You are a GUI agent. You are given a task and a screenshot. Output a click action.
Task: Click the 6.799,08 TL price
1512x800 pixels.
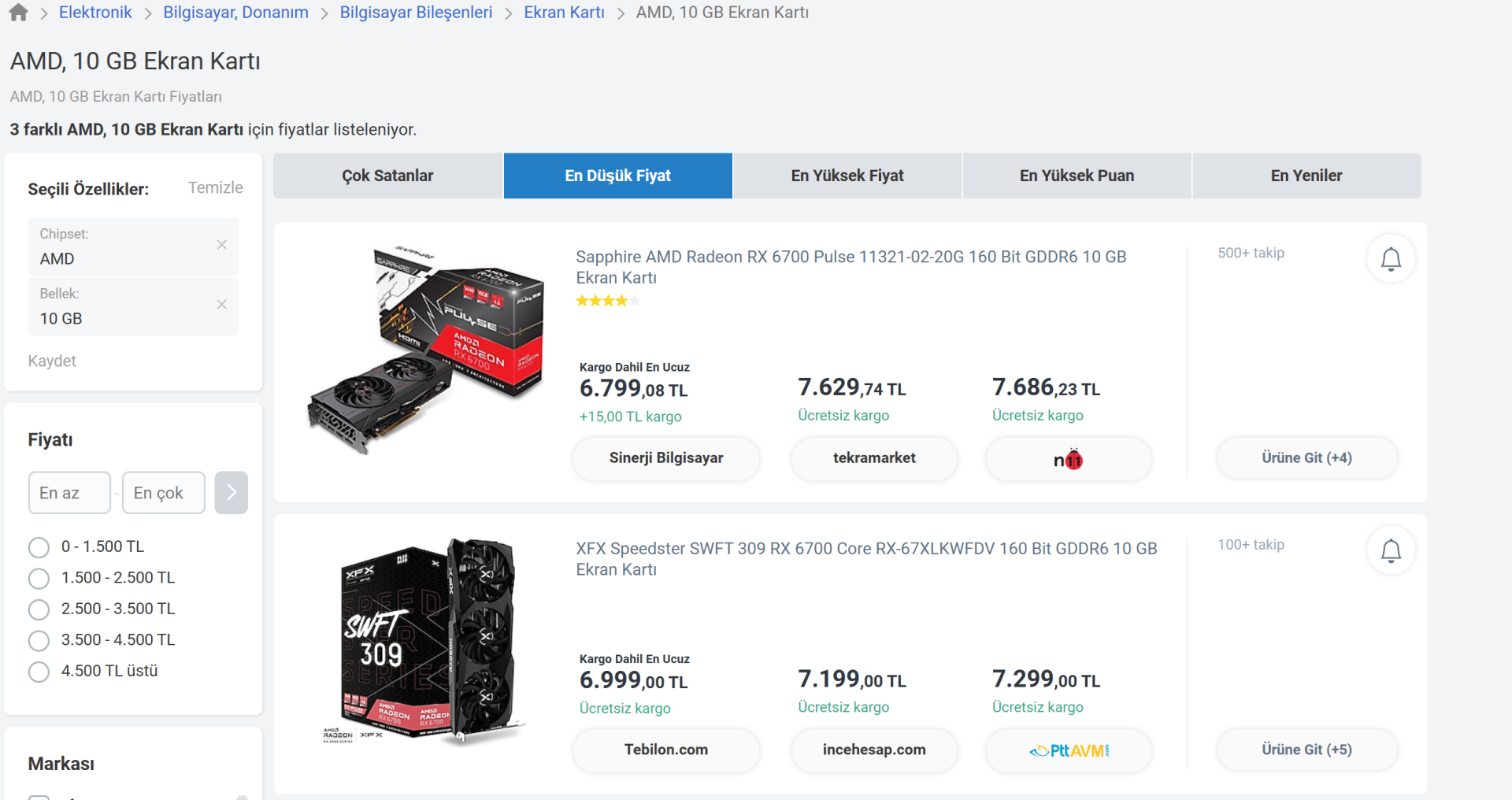click(x=634, y=388)
